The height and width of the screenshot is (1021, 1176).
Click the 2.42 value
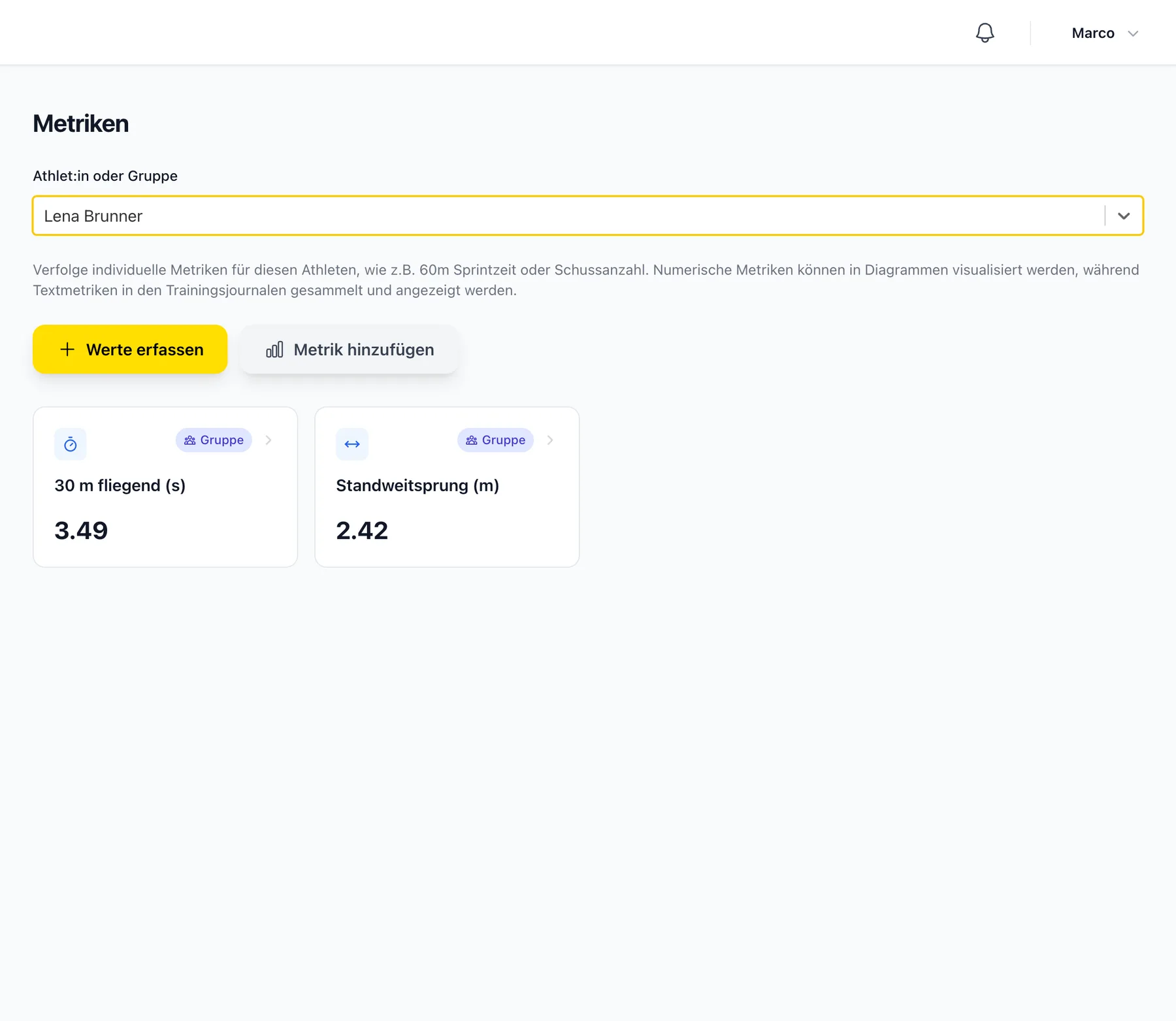pyautogui.click(x=362, y=530)
